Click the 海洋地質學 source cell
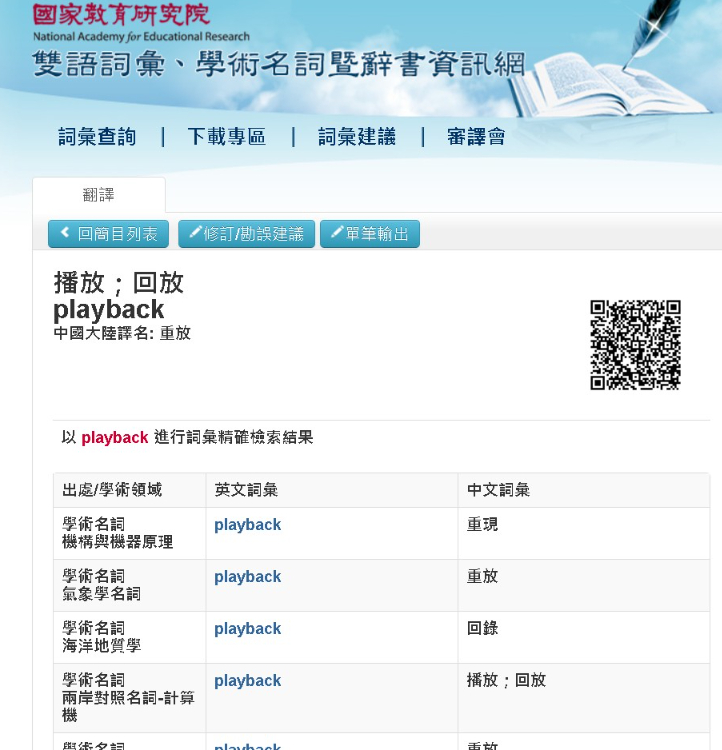This screenshot has width=722, height=750. (x=130, y=638)
